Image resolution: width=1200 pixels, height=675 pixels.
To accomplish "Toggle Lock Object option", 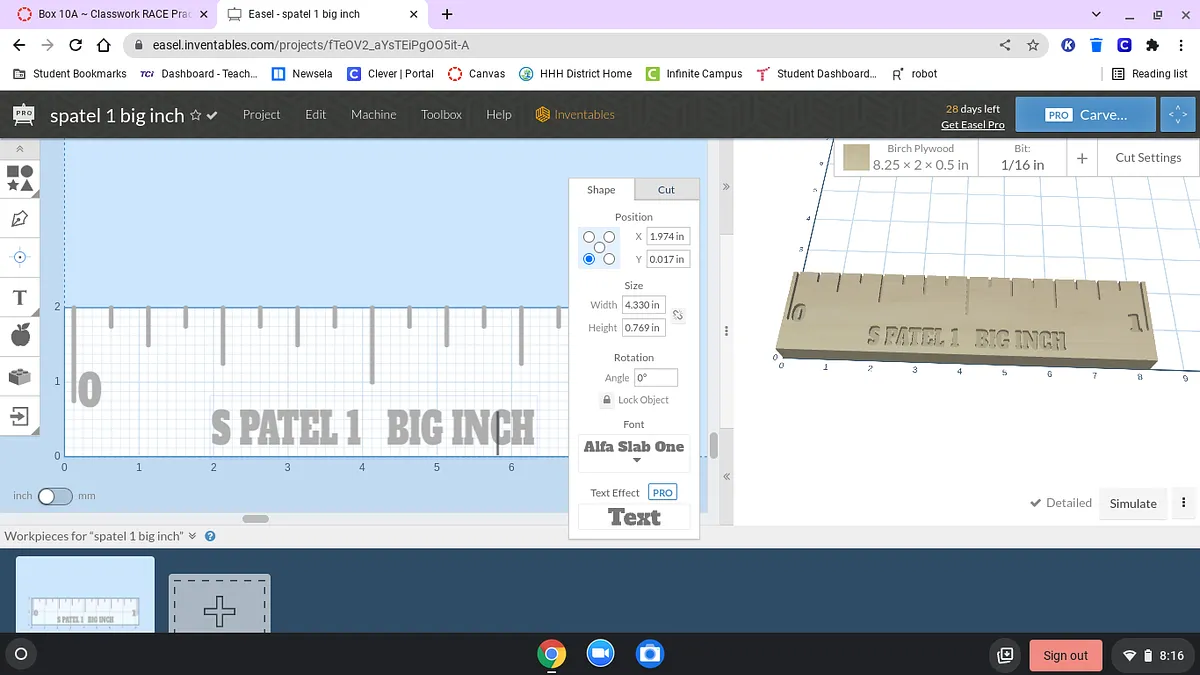I will [634, 400].
